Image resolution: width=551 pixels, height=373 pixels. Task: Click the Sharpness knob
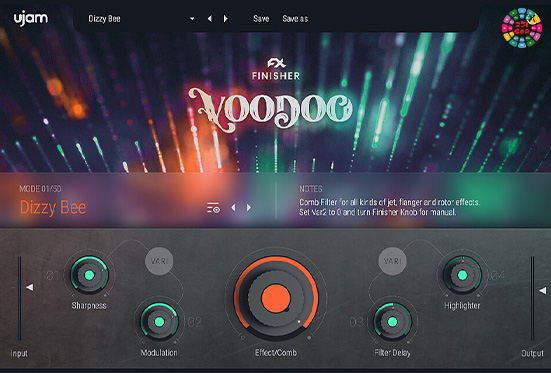(x=89, y=275)
